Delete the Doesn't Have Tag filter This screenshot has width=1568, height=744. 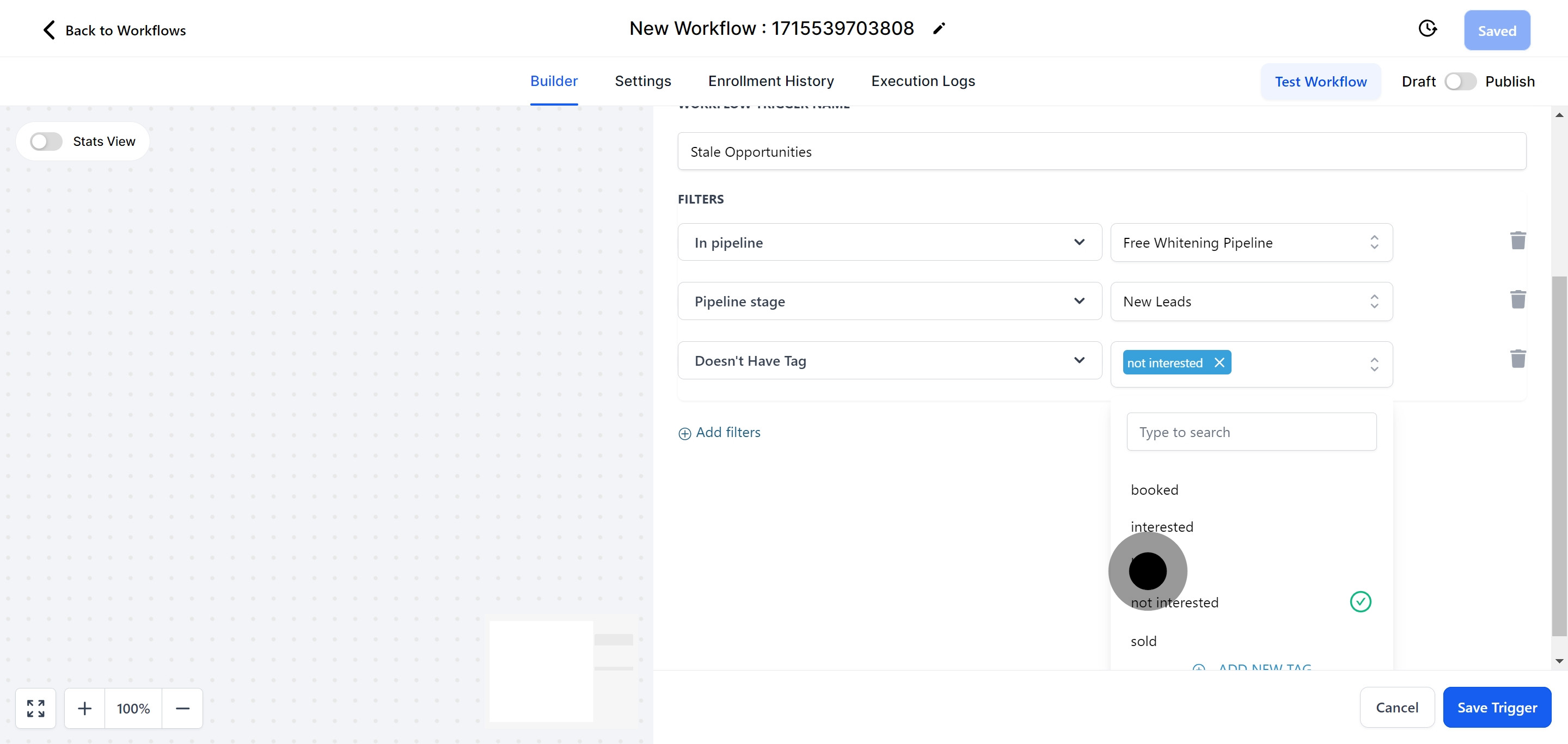[1517, 359]
